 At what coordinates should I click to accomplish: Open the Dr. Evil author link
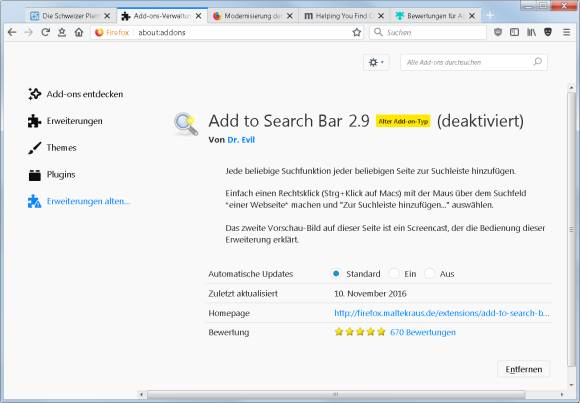241,140
